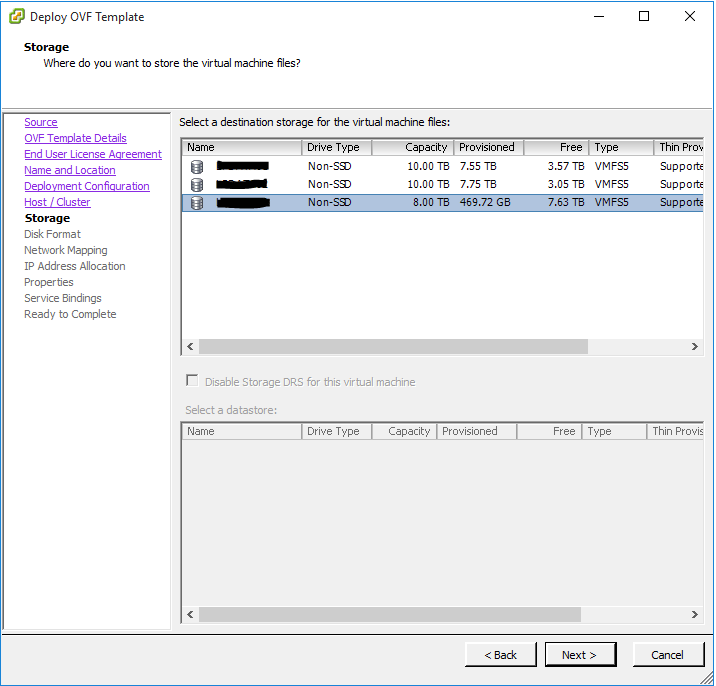Viewport: 716px width, 686px height.
Task: Select the row with 3.05 TB free
Action: click(442, 185)
